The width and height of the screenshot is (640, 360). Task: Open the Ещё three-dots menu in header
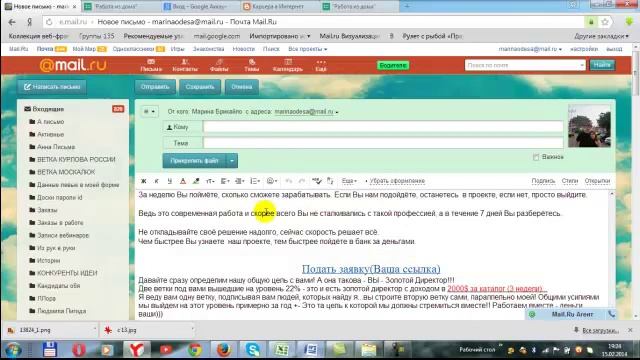click(x=321, y=65)
